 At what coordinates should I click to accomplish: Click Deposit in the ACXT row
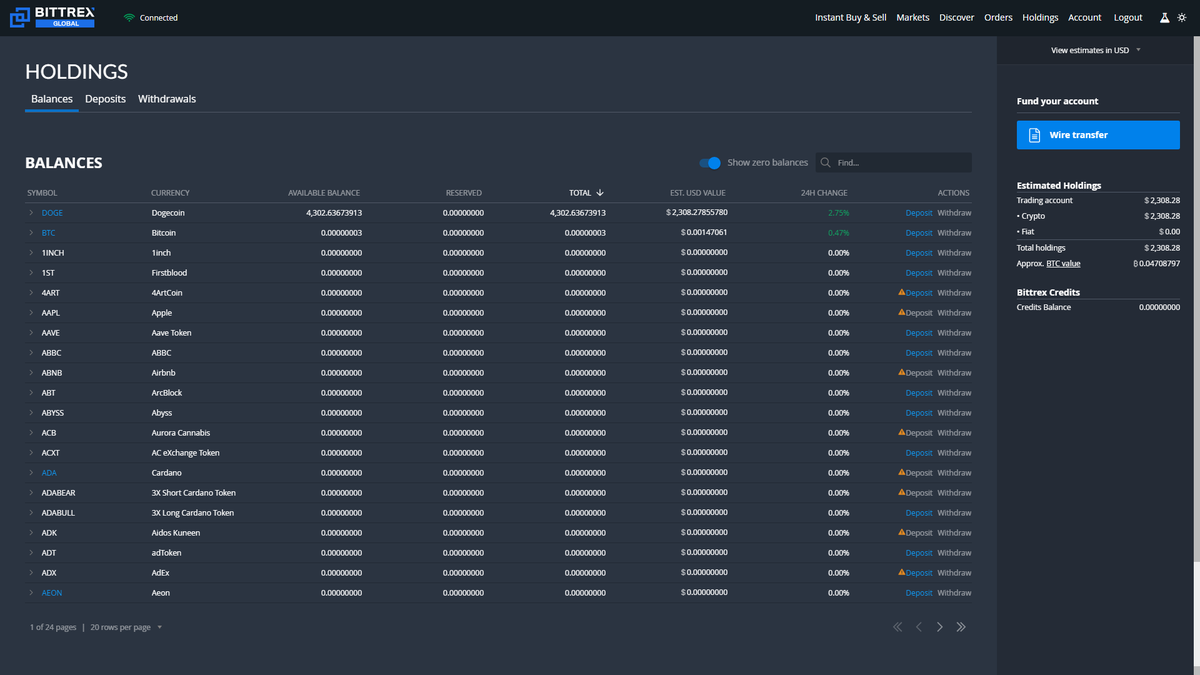[919, 453]
